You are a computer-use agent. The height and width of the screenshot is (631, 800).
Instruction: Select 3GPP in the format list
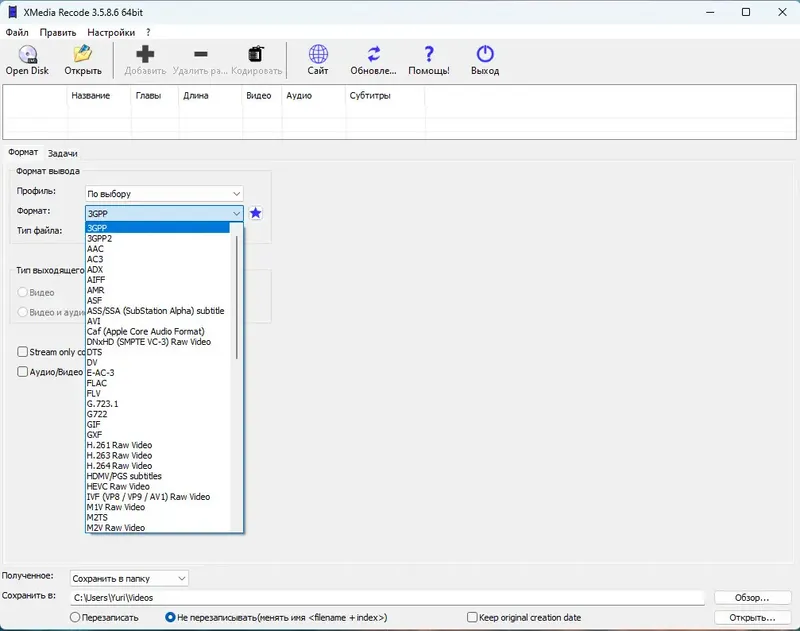[x=158, y=228]
